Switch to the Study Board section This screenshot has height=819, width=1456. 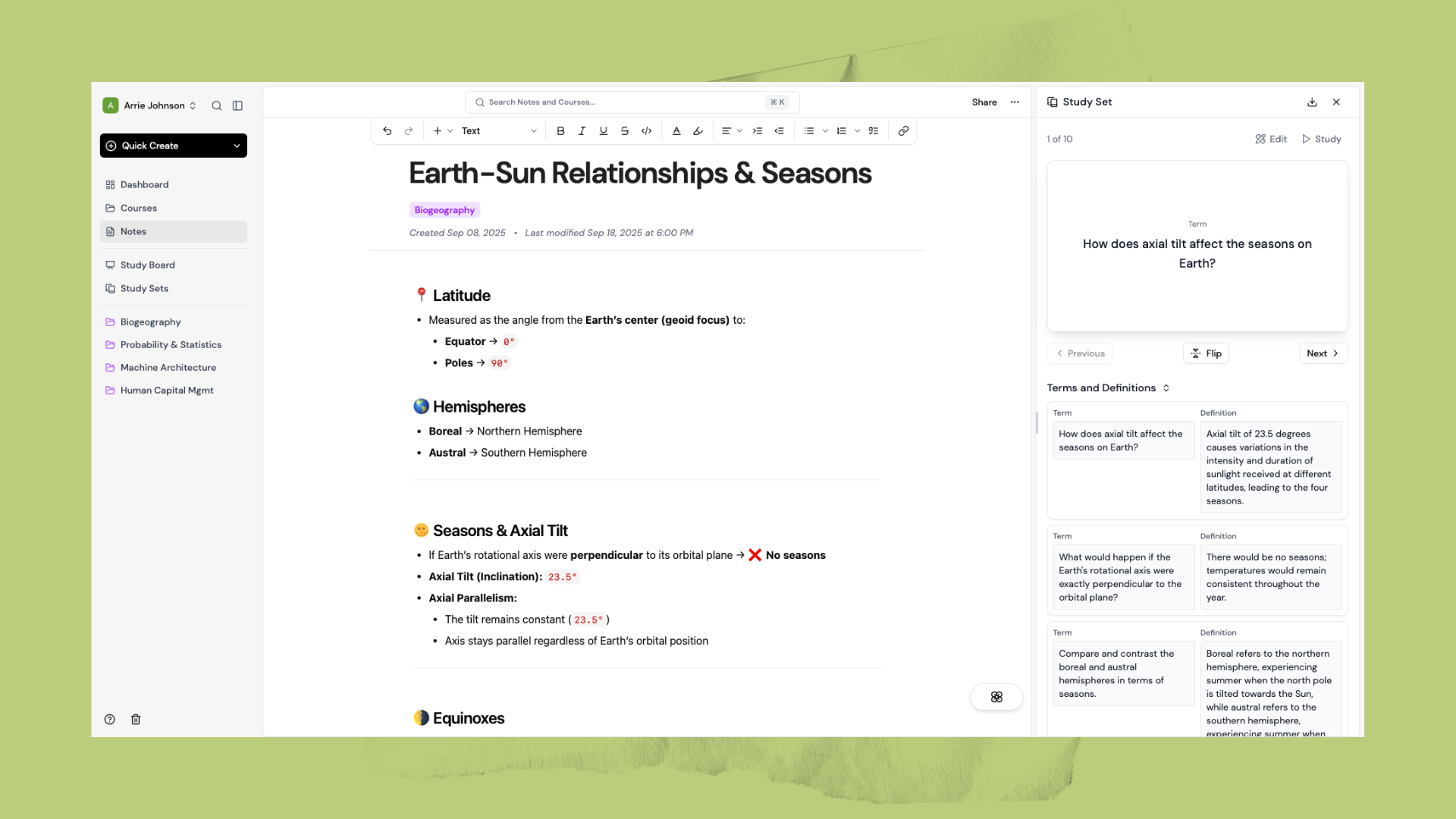tap(147, 265)
